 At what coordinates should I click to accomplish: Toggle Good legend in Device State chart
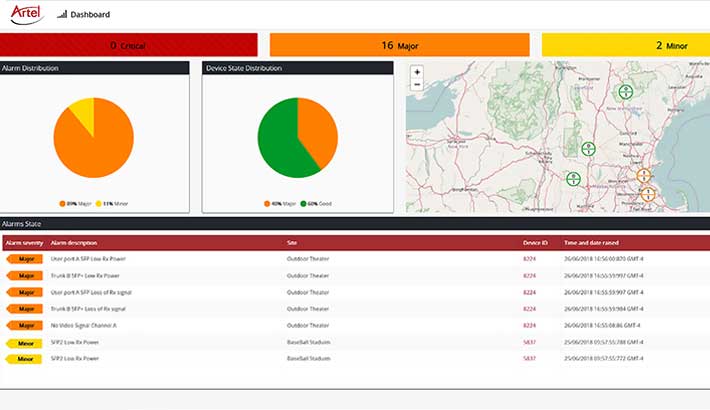coord(310,203)
